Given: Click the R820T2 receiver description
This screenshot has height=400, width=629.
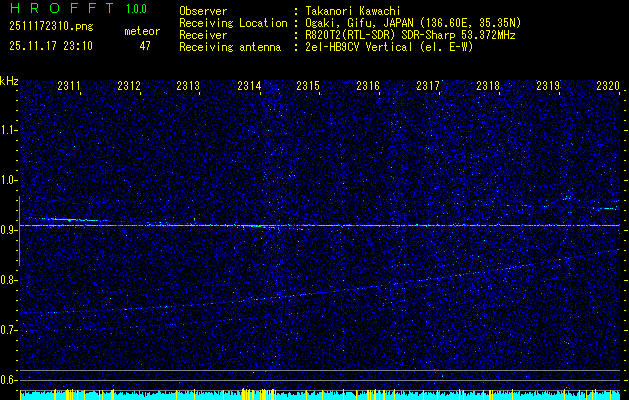Looking at the screenshot, I should pyautogui.click(x=411, y=34).
